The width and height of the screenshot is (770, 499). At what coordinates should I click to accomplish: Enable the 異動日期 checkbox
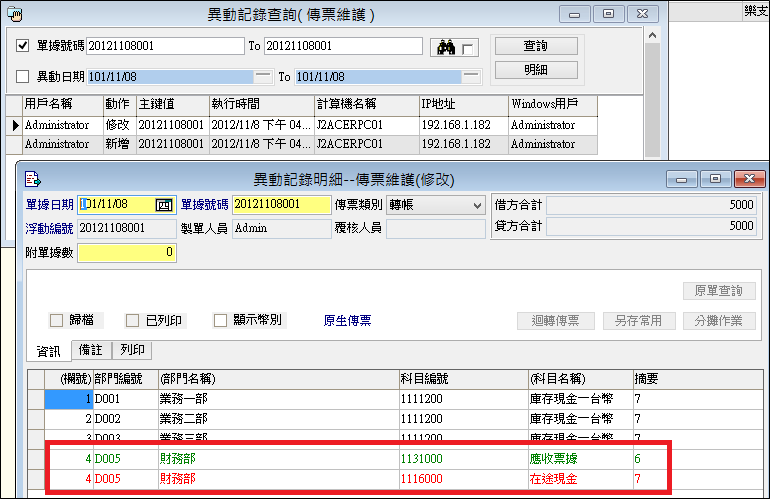[24, 77]
